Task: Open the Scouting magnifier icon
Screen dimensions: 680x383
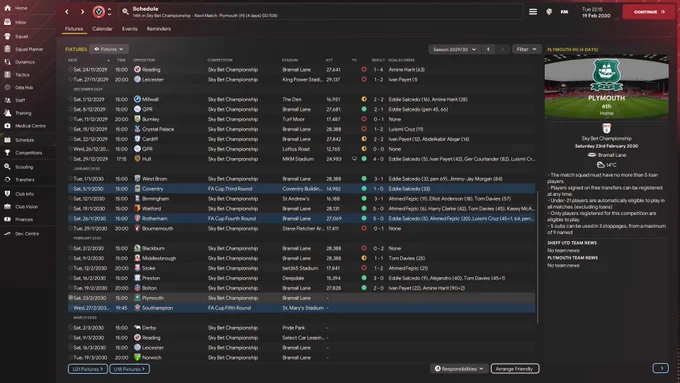Action: 7,167
